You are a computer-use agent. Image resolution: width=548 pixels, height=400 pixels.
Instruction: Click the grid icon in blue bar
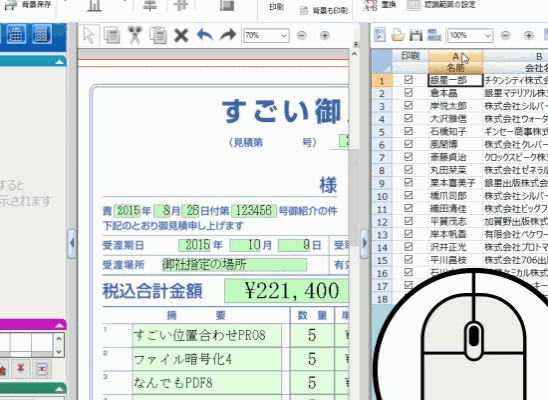[x=42, y=34]
